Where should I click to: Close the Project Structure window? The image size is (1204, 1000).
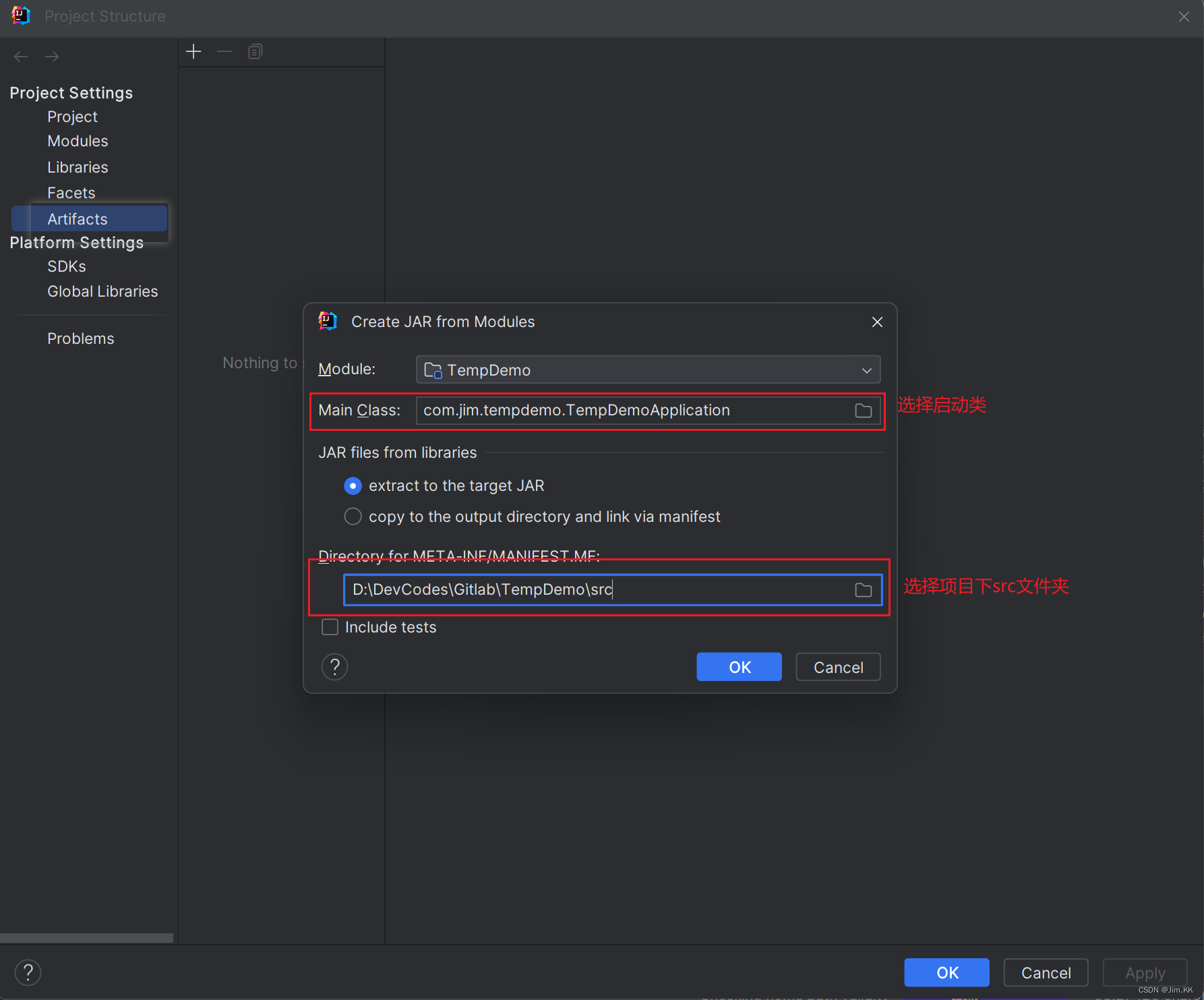tap(1184, 16)
